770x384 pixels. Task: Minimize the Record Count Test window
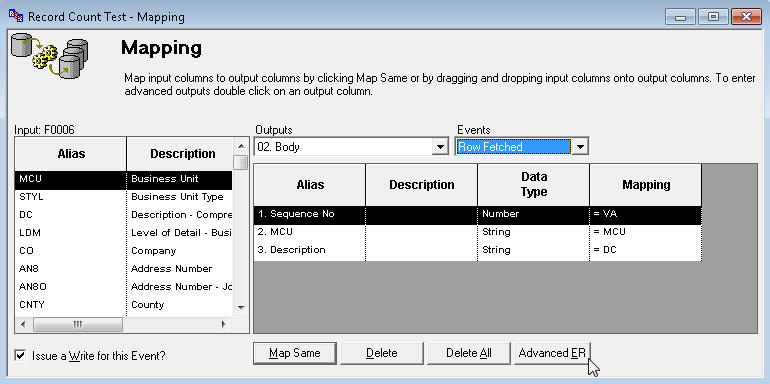tap(680, 16)
